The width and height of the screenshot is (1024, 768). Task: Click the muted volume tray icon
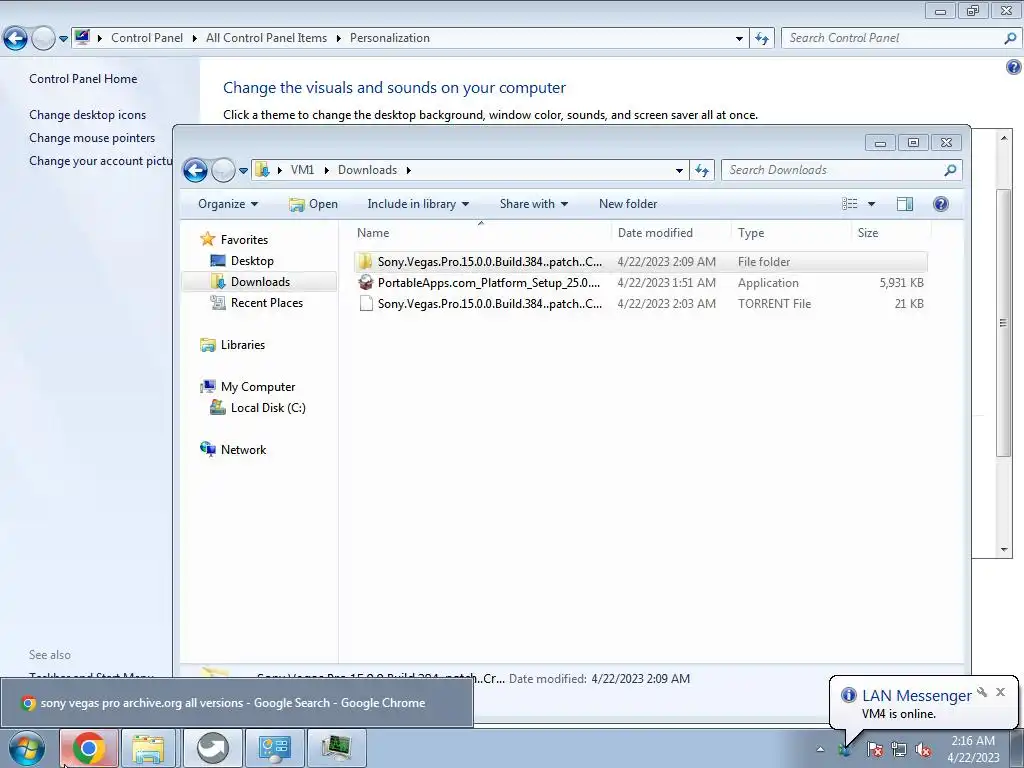[923, 750]
